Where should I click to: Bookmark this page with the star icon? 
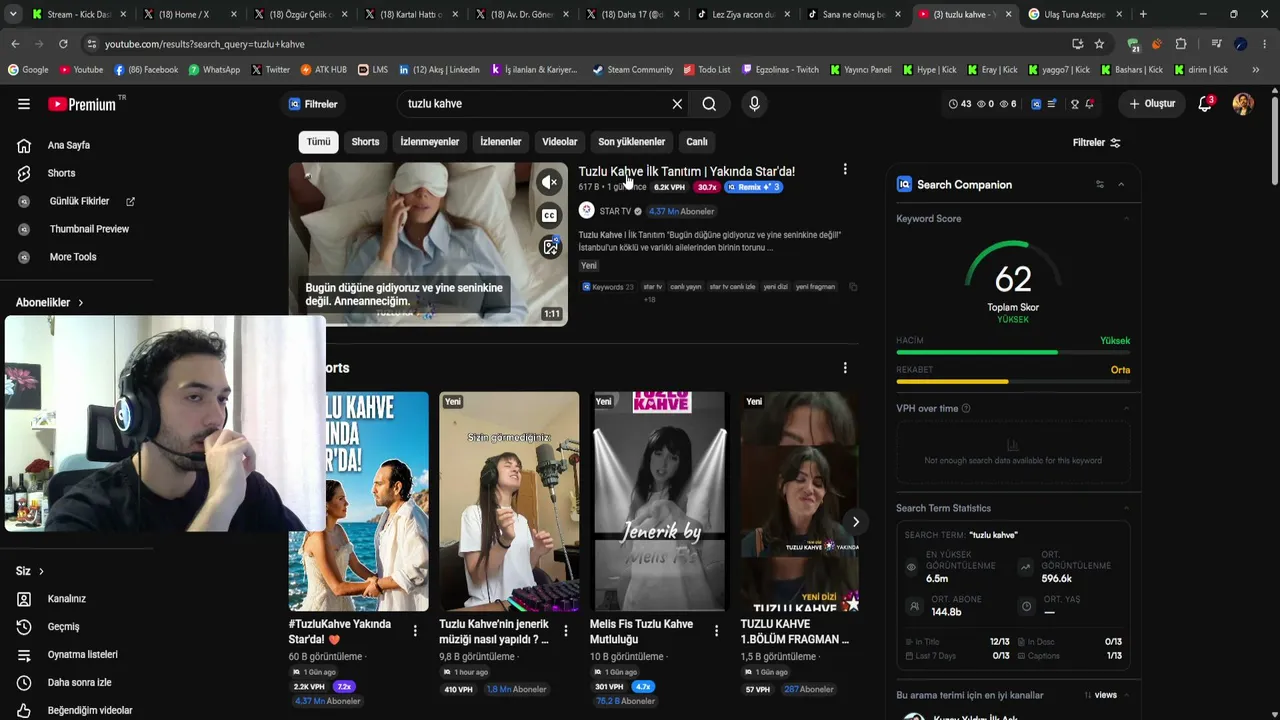coord(1099,44)
